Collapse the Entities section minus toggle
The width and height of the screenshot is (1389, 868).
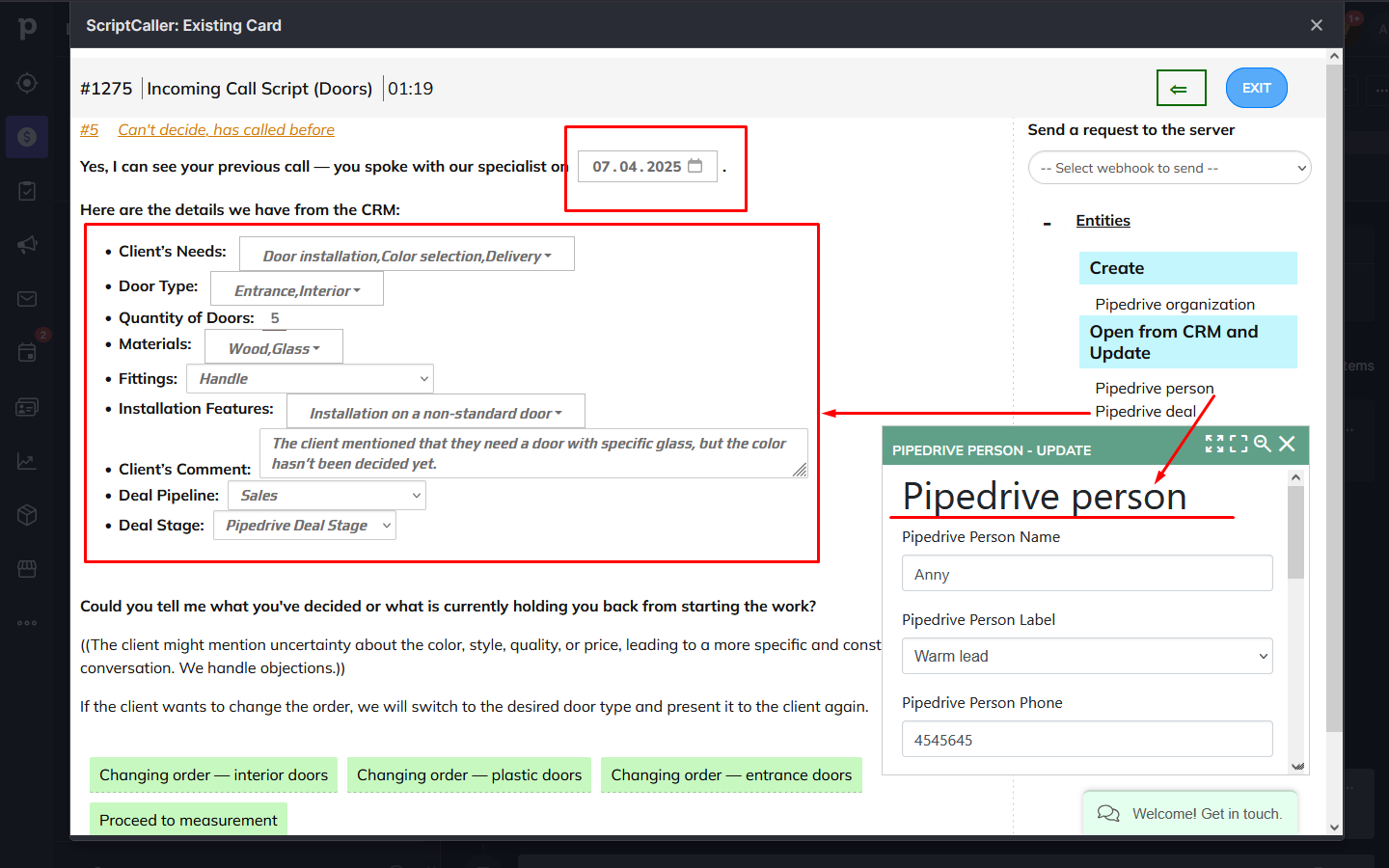[1048, 224]
